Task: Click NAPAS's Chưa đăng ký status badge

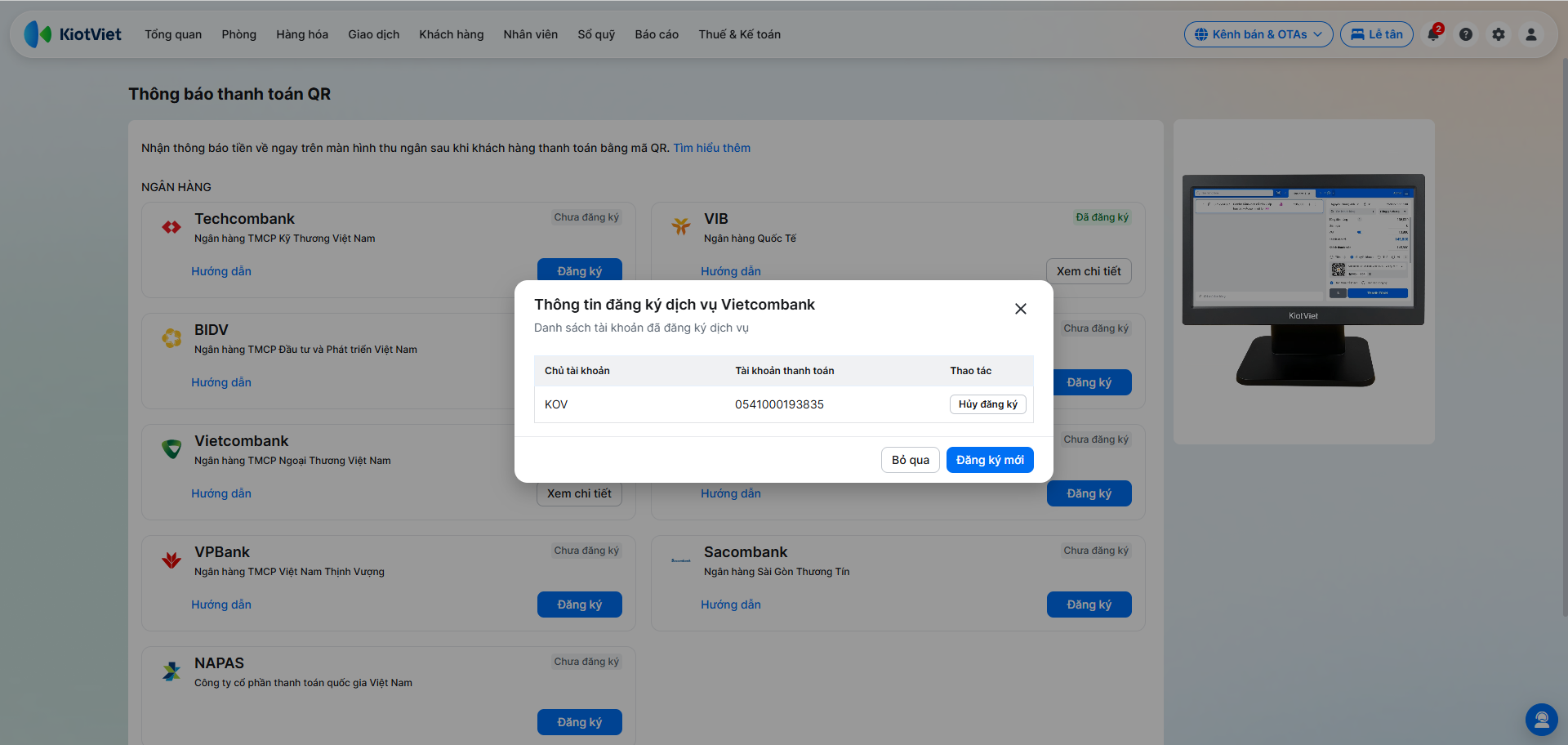Action: click(x=586, y=662)
